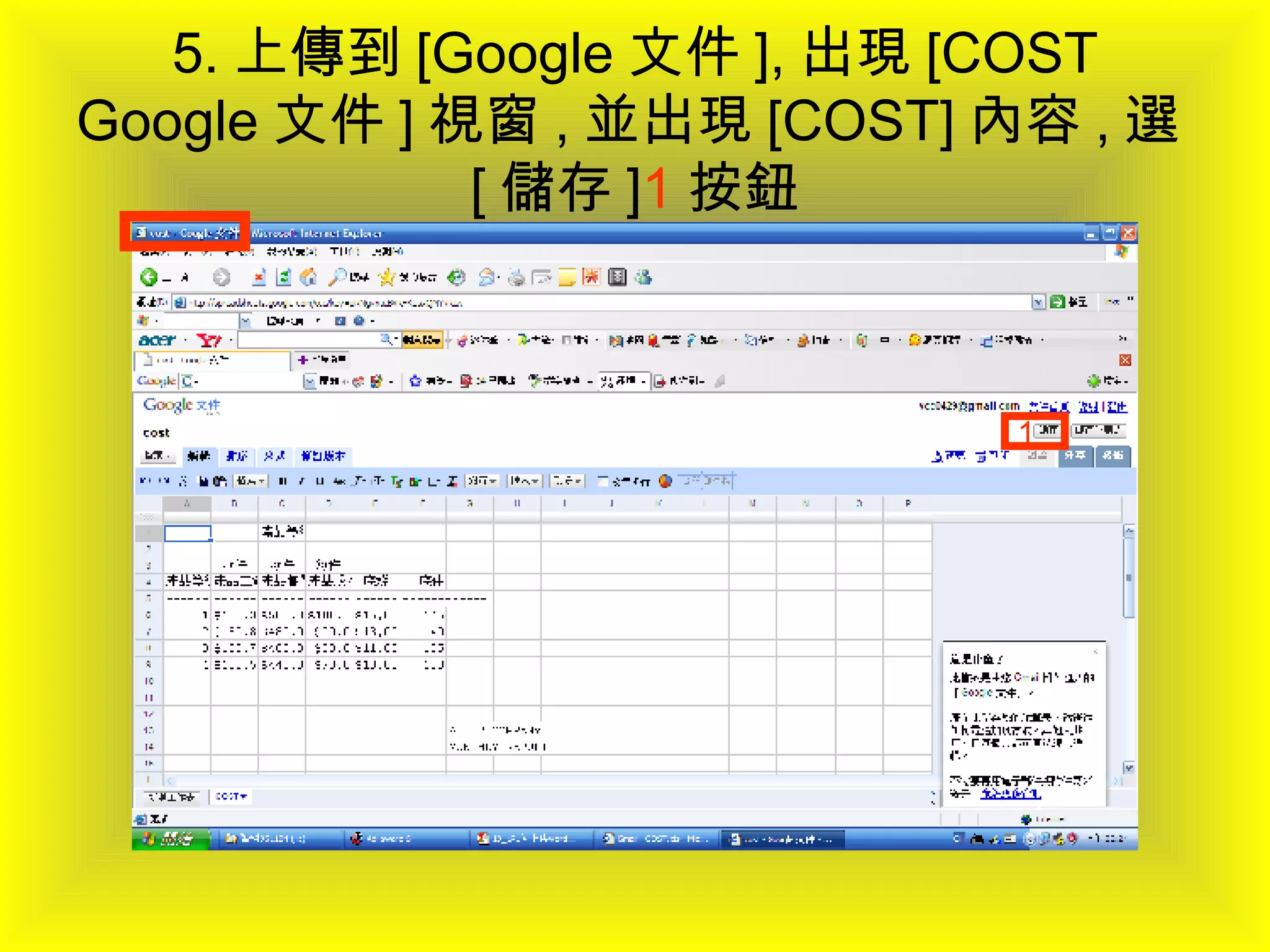Open the Insert dropdown in spreadsheet toolbar
This screenshot has height=952, width=1270.
525,481
